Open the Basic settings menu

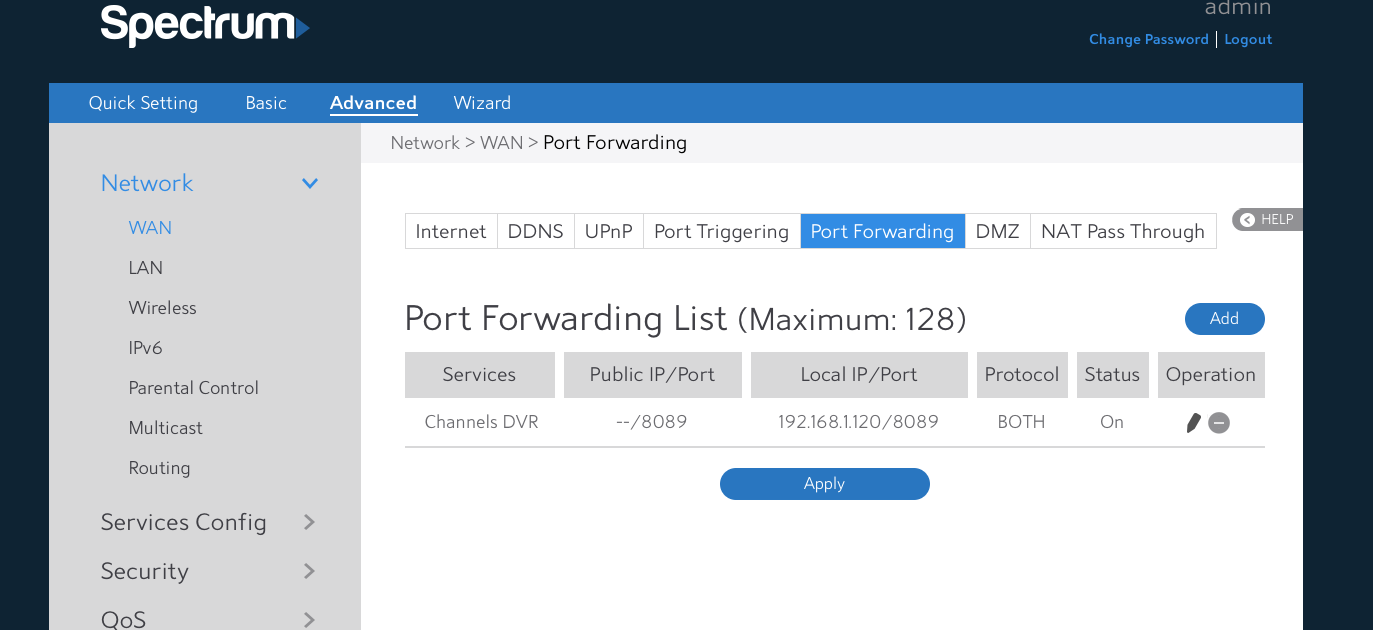266,103
